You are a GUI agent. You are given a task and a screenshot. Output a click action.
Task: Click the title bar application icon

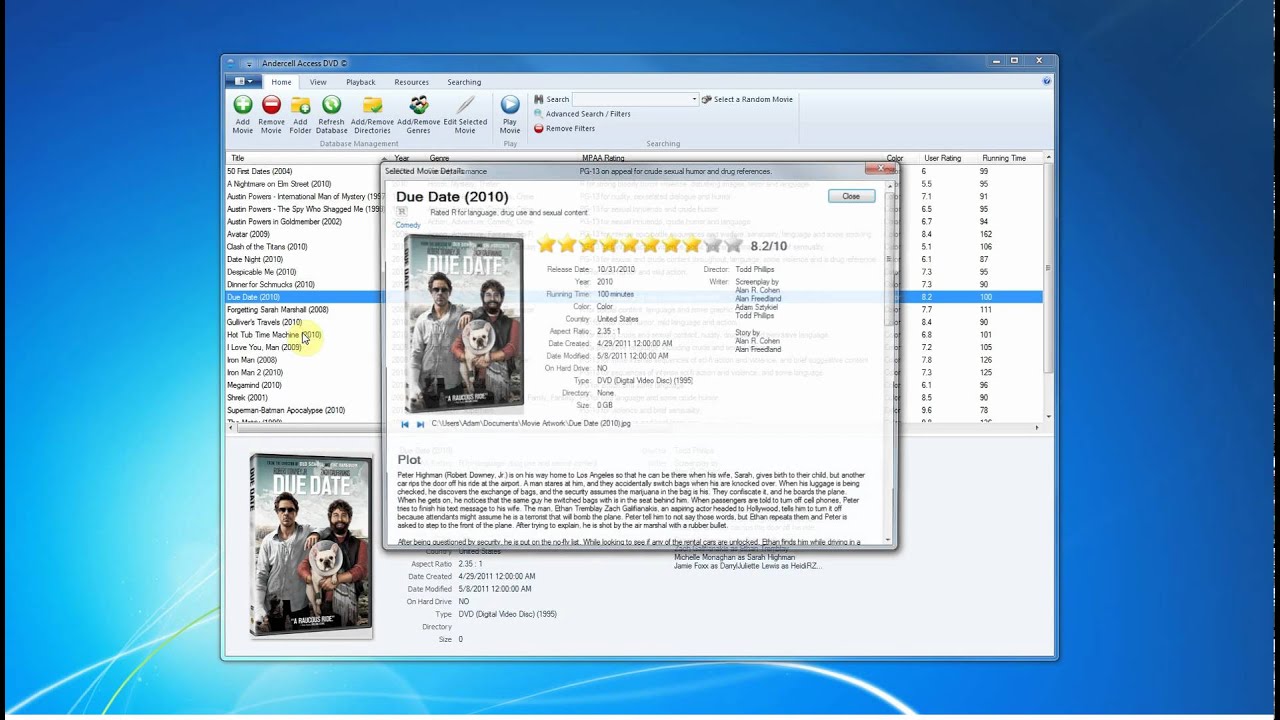(232, 62)
